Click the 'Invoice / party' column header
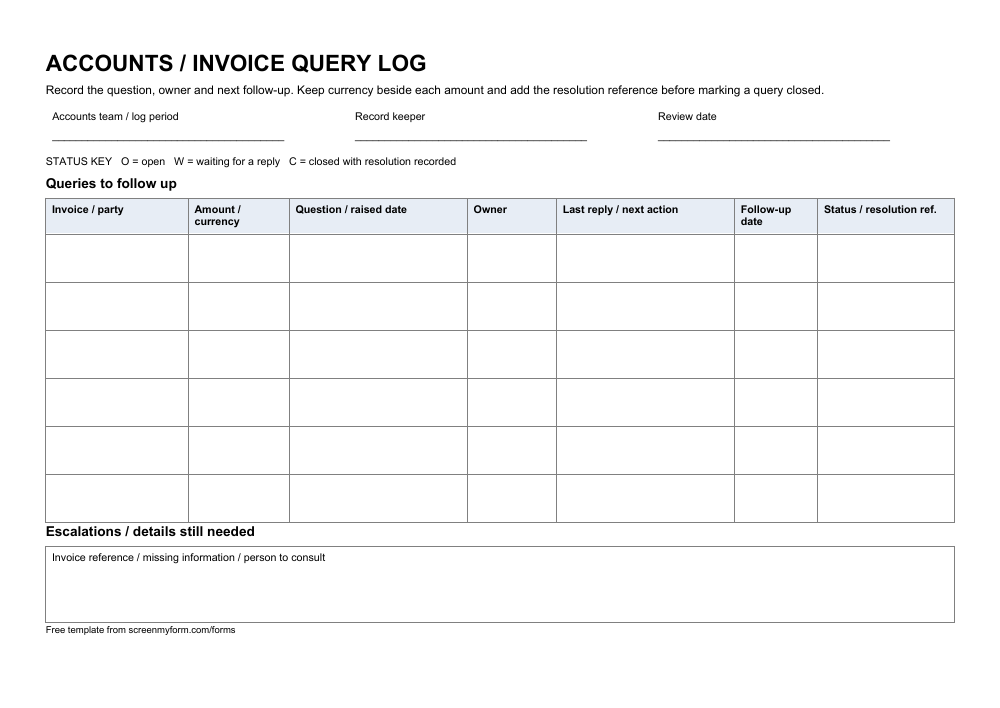 (117, 216)
